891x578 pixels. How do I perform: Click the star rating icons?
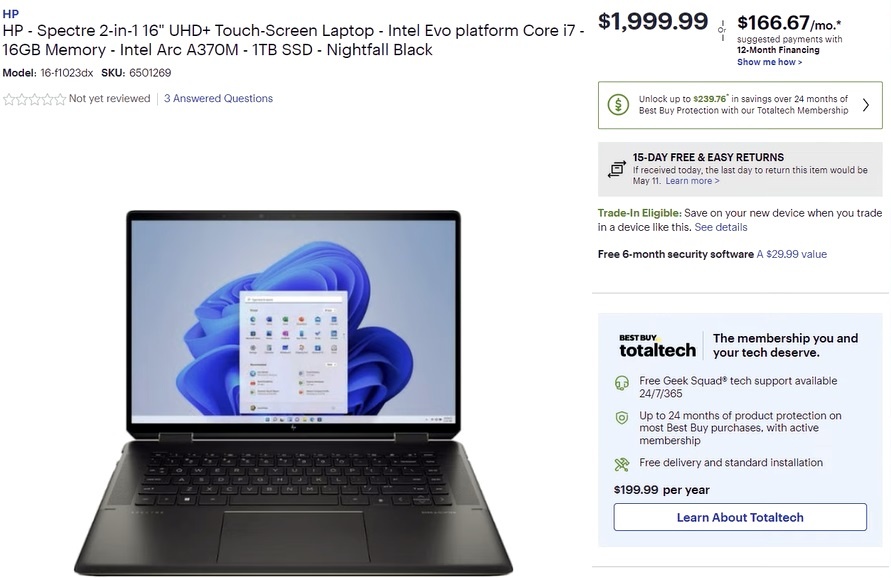click(35, 99)
